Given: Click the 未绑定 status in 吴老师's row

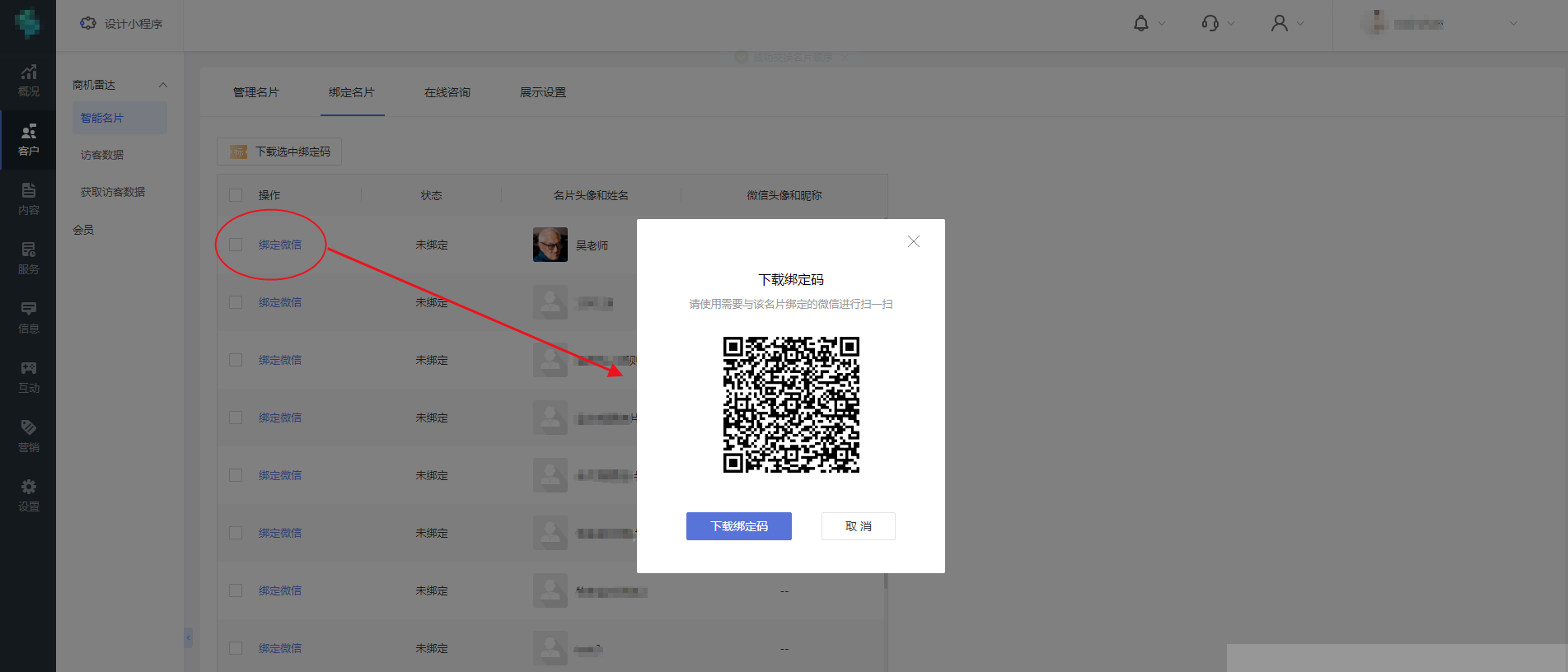Looking at the screenshot, I should 432,245.
